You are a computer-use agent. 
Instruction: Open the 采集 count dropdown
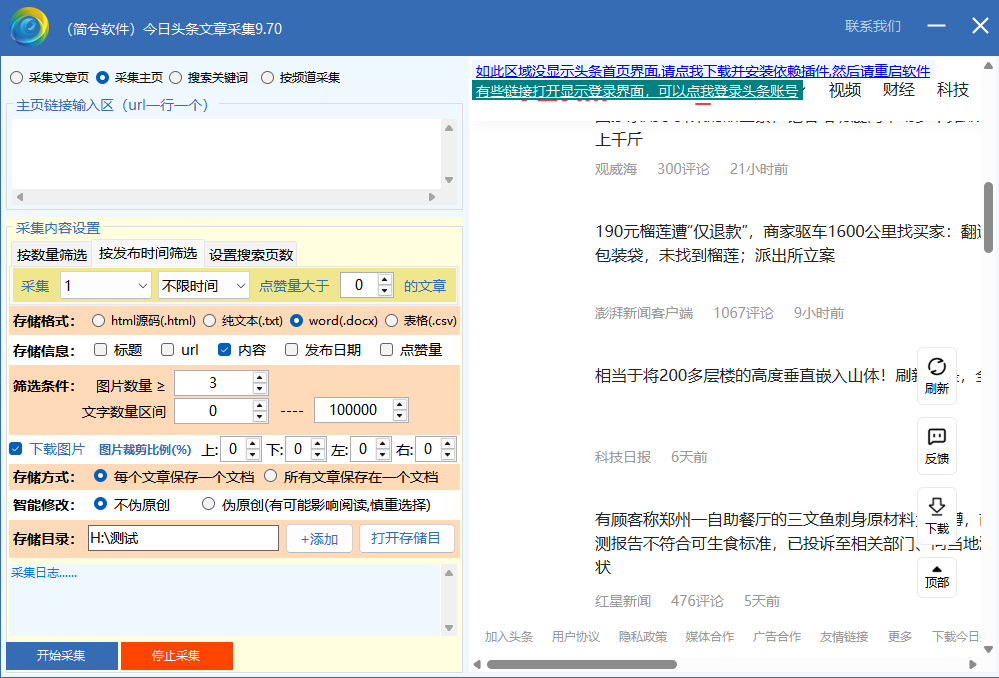tap(106, 286)
